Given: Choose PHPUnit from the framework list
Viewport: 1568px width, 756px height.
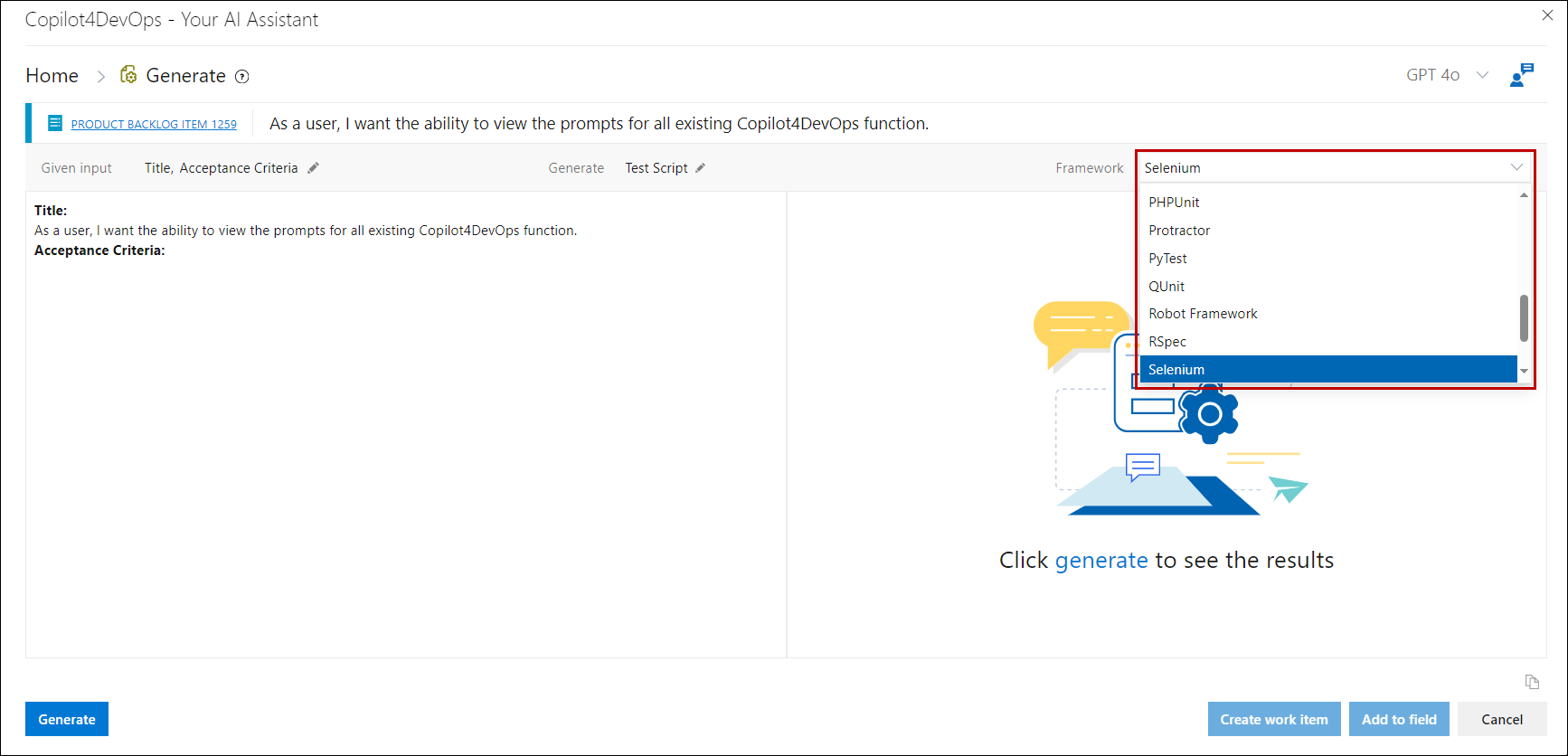Looking at the screenshot, I should (1327, 203).
